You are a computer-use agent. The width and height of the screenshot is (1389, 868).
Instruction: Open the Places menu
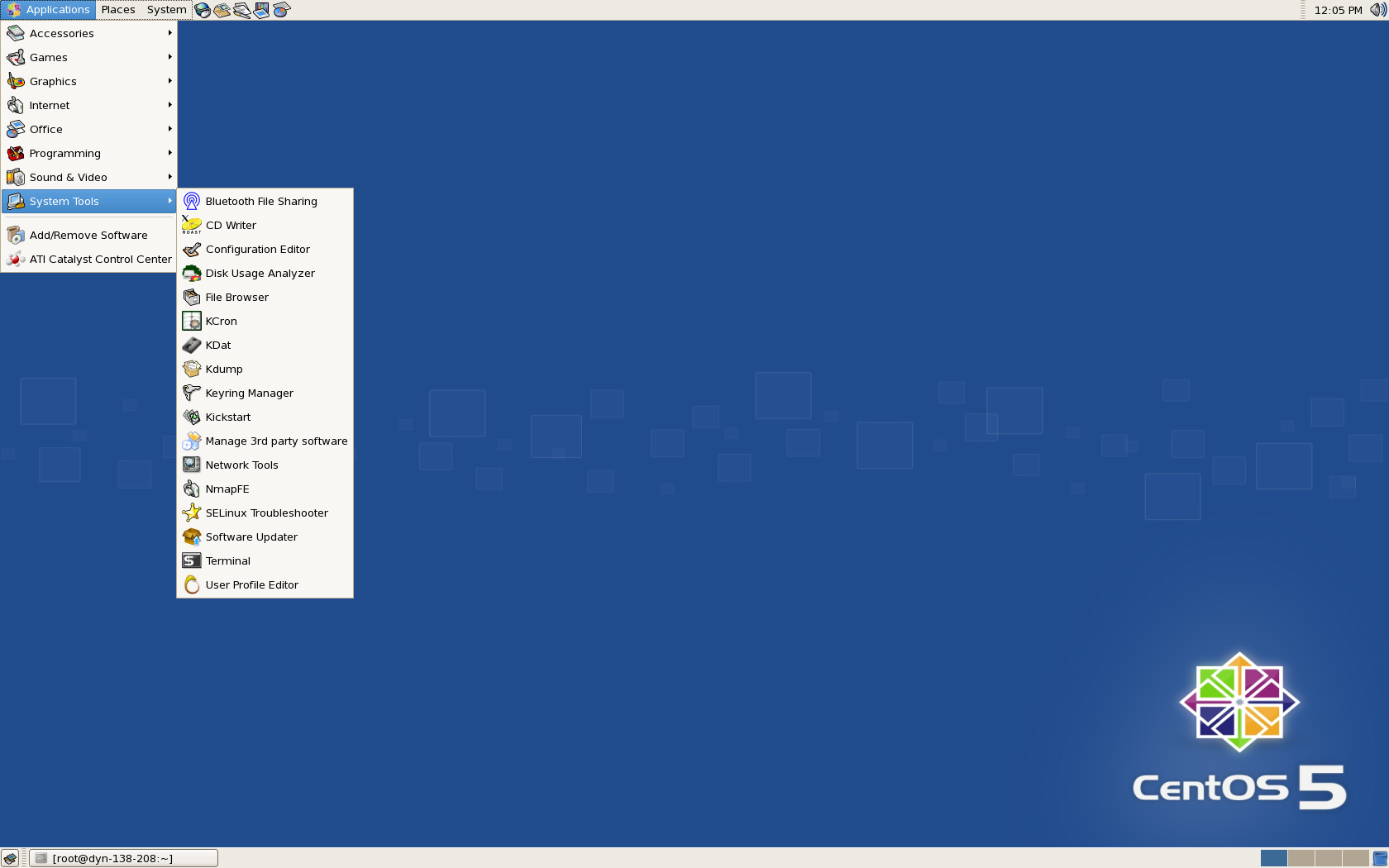(x=118, y=10)
